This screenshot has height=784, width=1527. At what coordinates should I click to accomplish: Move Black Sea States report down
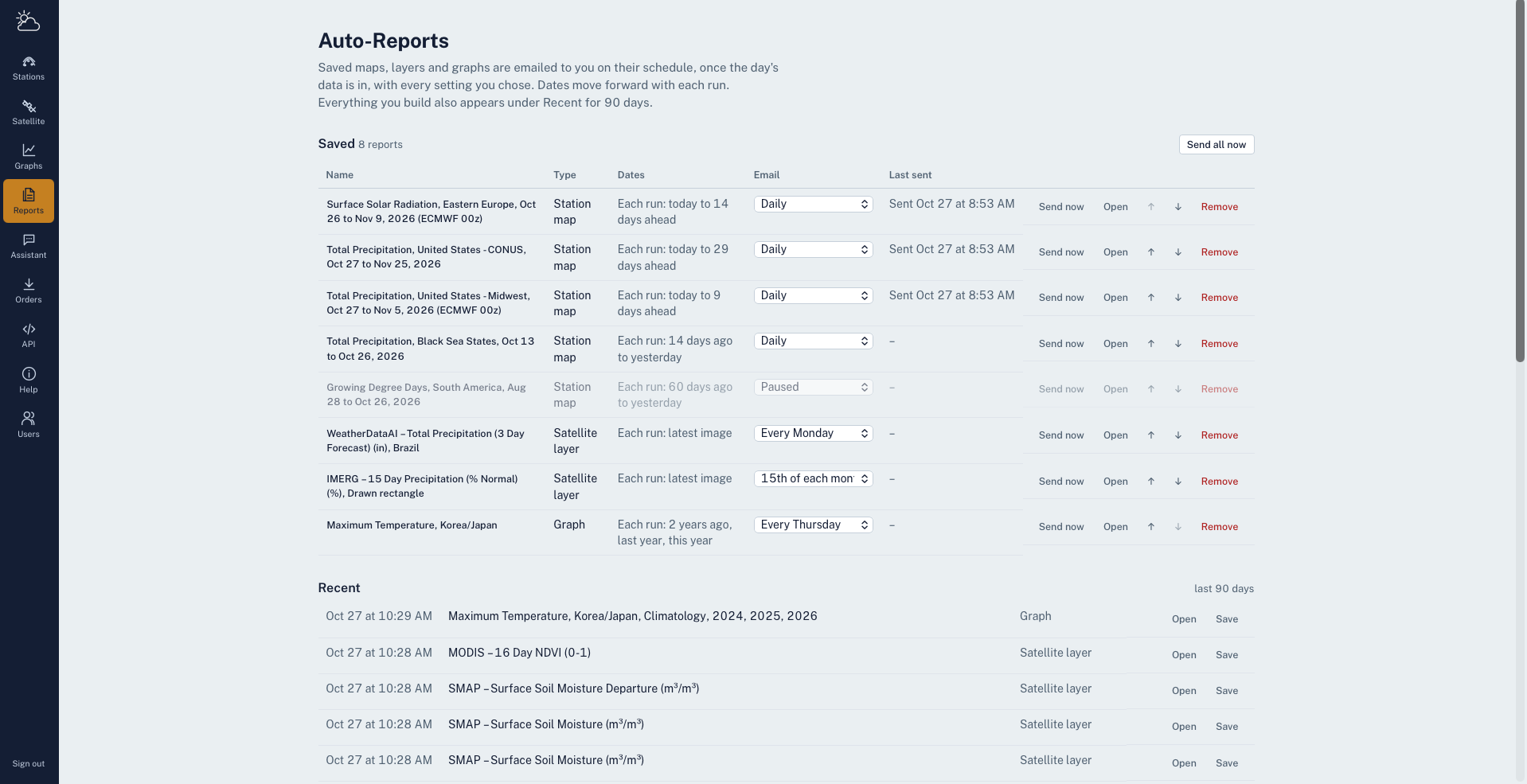coord(1178,344)
